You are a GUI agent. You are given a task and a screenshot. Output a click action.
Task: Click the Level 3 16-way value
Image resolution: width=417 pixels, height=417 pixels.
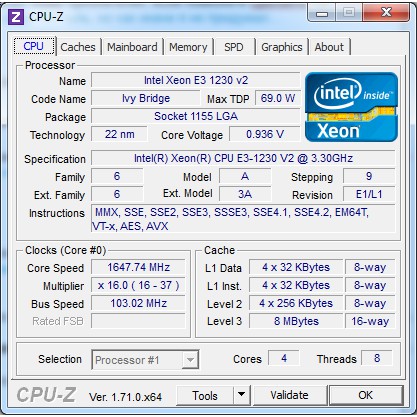point(370,321)
